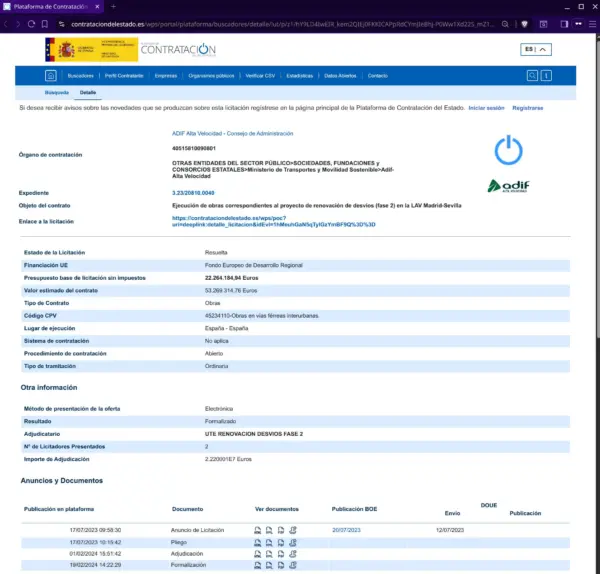
Task: Open HTML view of Formalización document
Action: click(258, 565)
